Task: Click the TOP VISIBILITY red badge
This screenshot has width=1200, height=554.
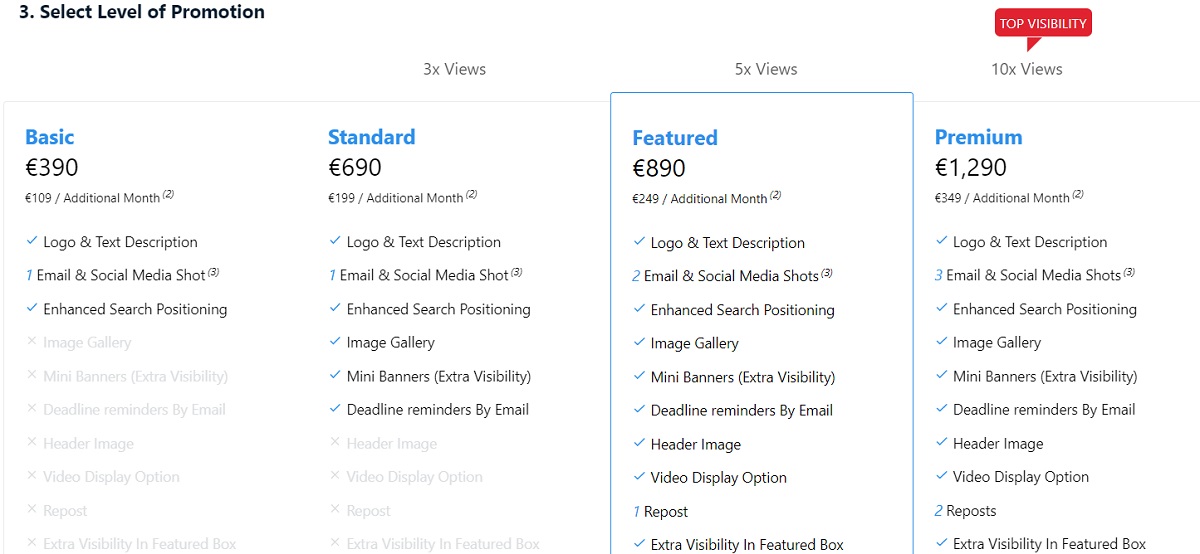Action: coord(1043,24)
